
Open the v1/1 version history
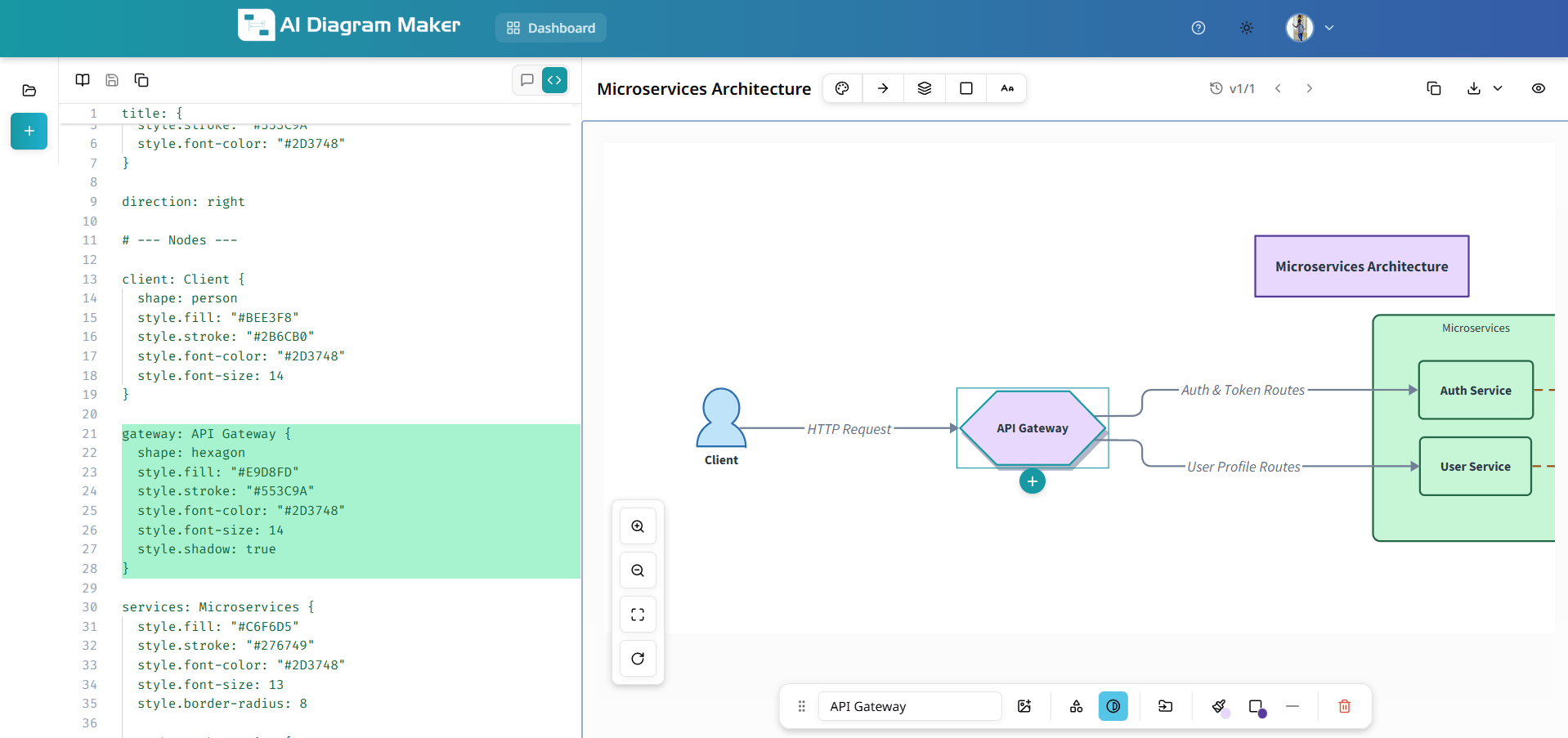click(1233, 88)
